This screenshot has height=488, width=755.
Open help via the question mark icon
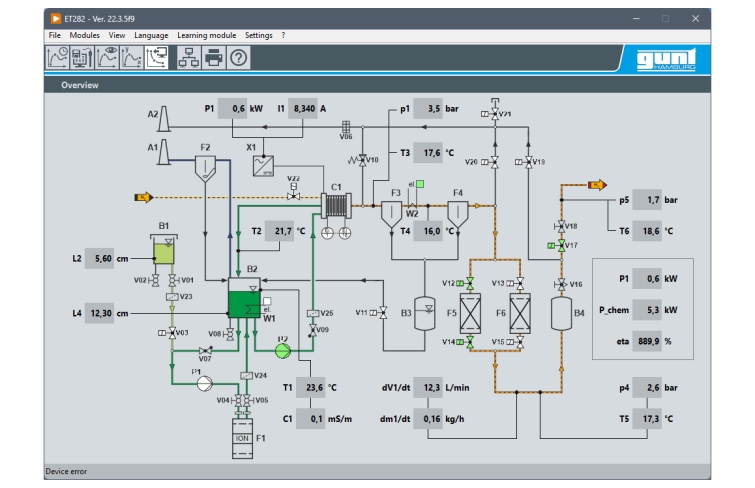tap(239, 58)
